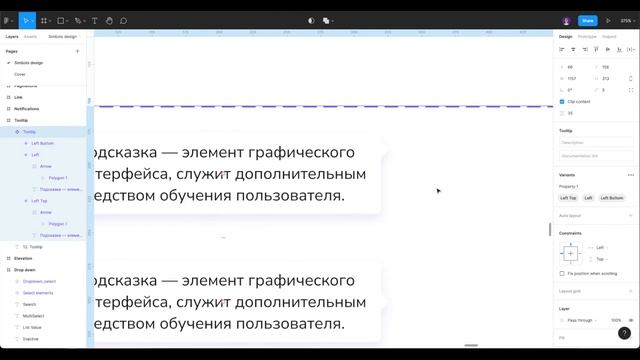The width and height of the screenshot is (640, 360).
Task: Switch to the Design tab
Action: coord(565,37)
